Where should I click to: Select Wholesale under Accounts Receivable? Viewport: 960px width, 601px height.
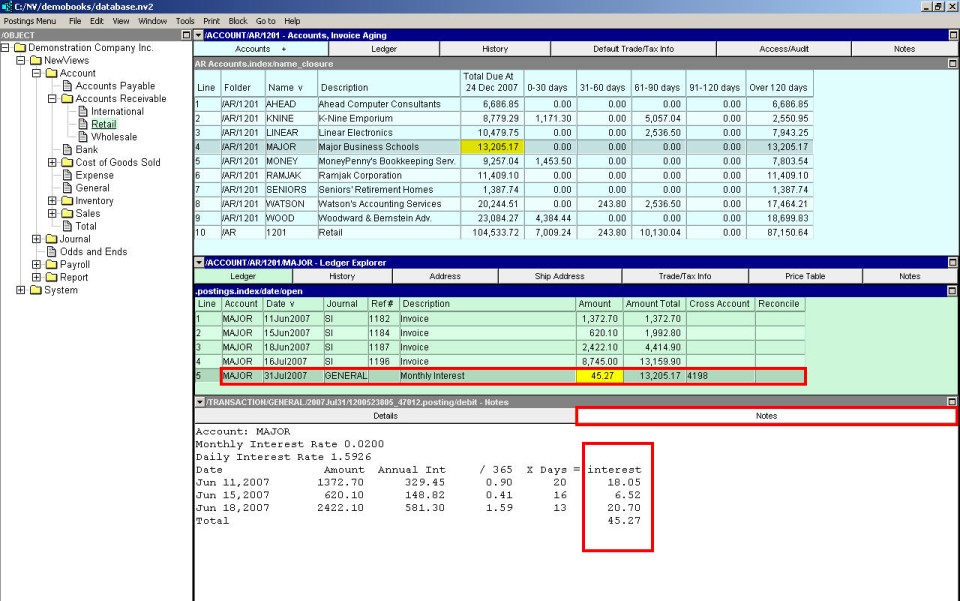coord(114,137)
